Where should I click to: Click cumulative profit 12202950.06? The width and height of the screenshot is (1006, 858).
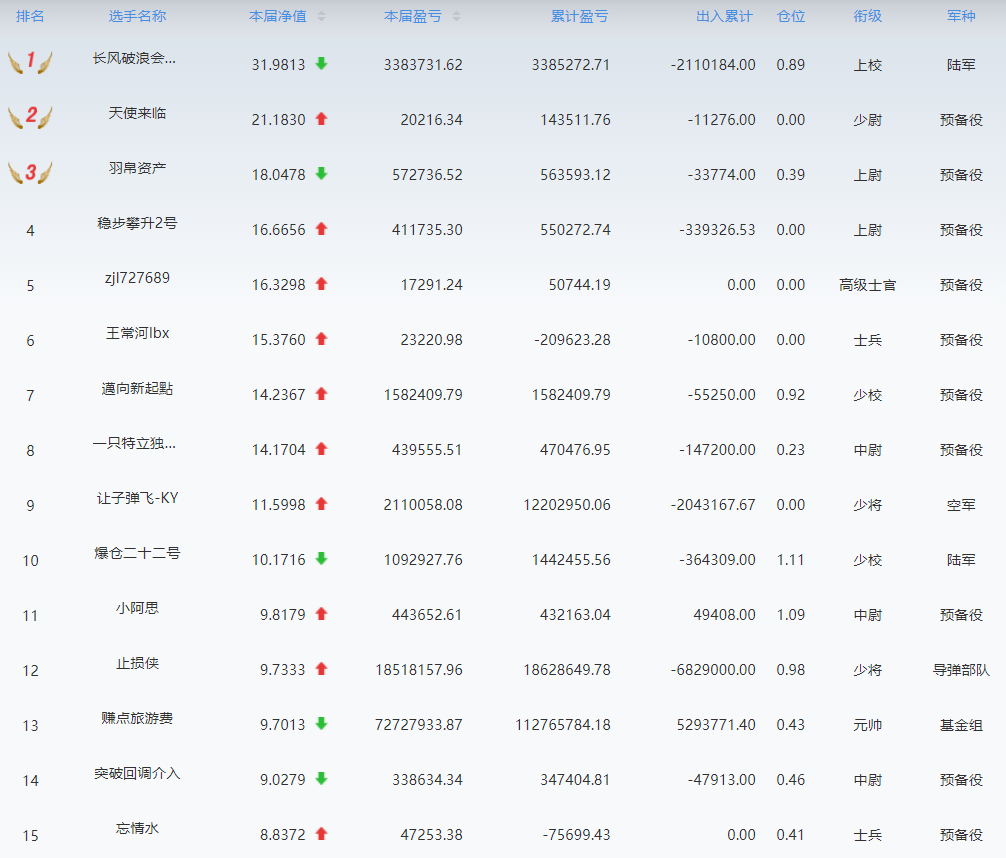click(567, 505)
